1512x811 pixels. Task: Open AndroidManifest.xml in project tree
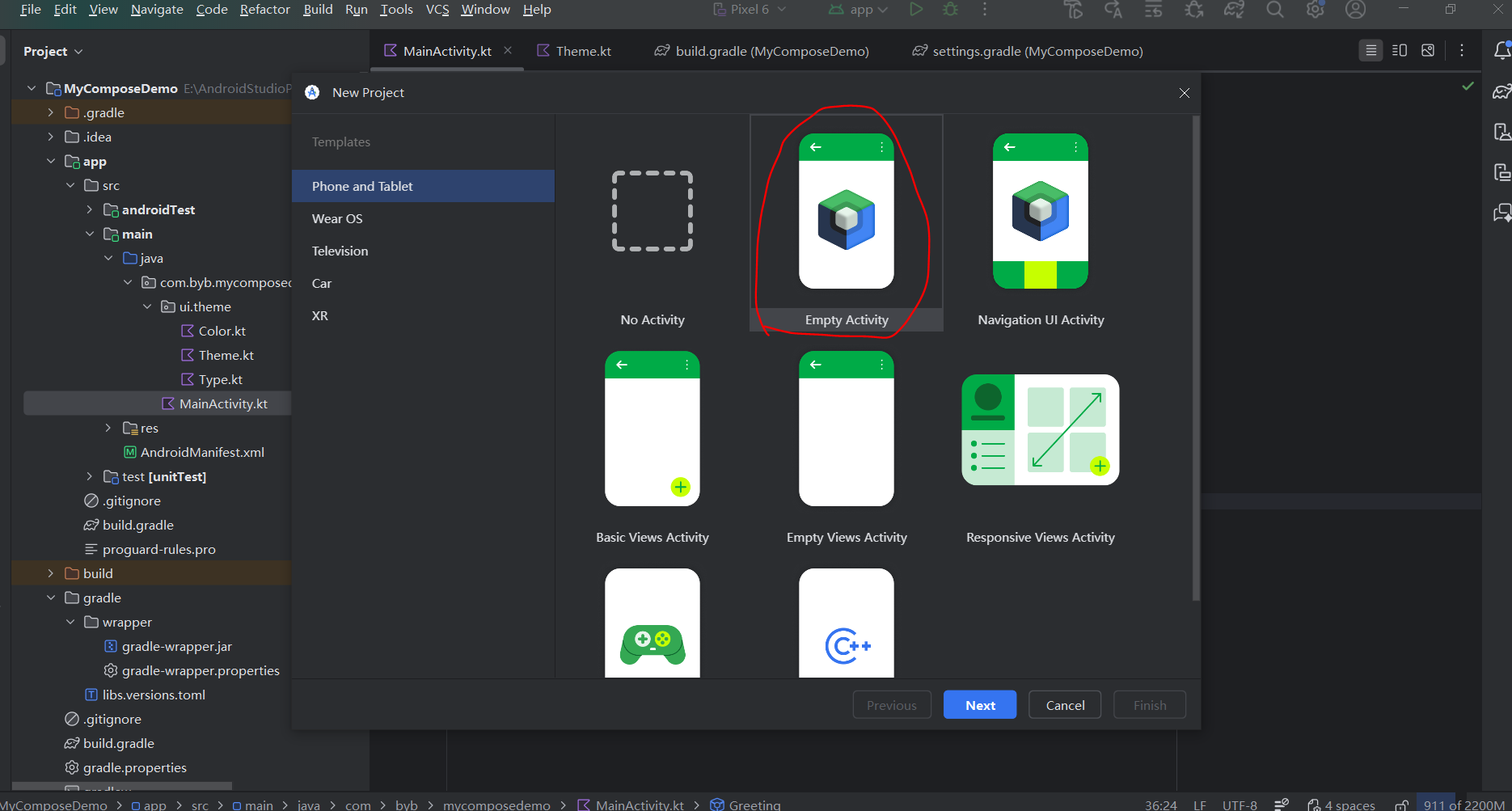193,452
